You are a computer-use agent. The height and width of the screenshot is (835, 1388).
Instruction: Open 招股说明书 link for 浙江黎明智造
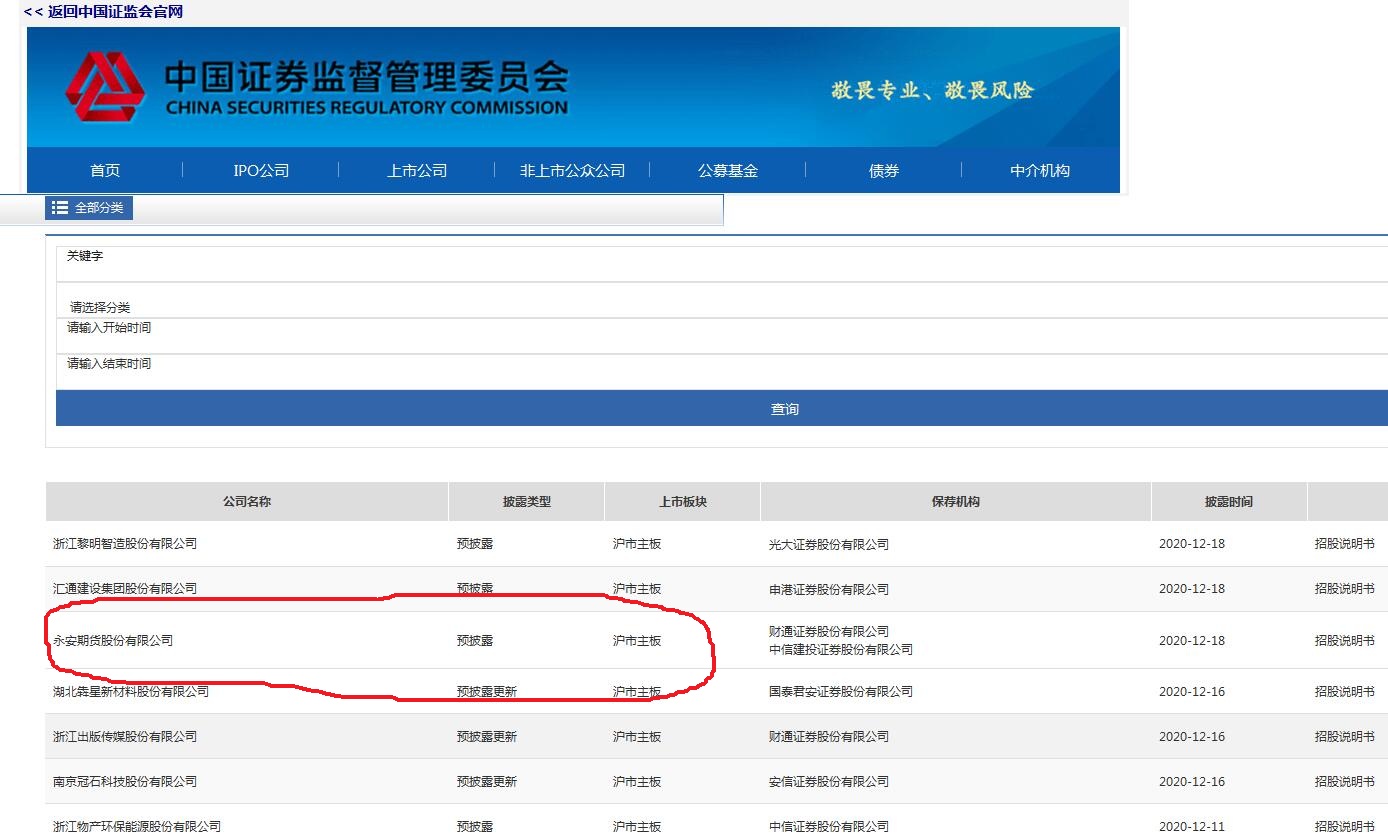click(x=1344, y=544)
